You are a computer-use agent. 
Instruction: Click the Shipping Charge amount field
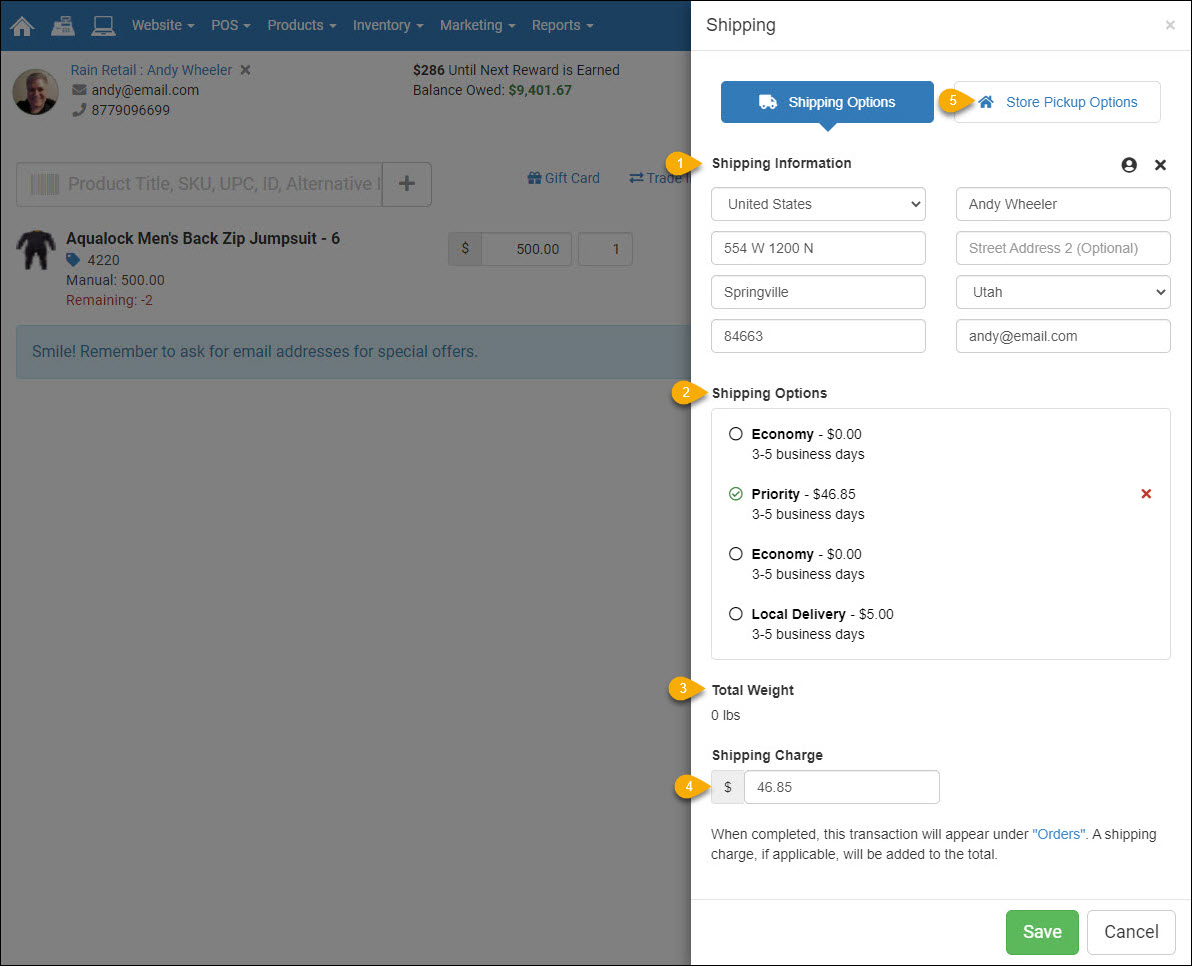pos(841,787)
